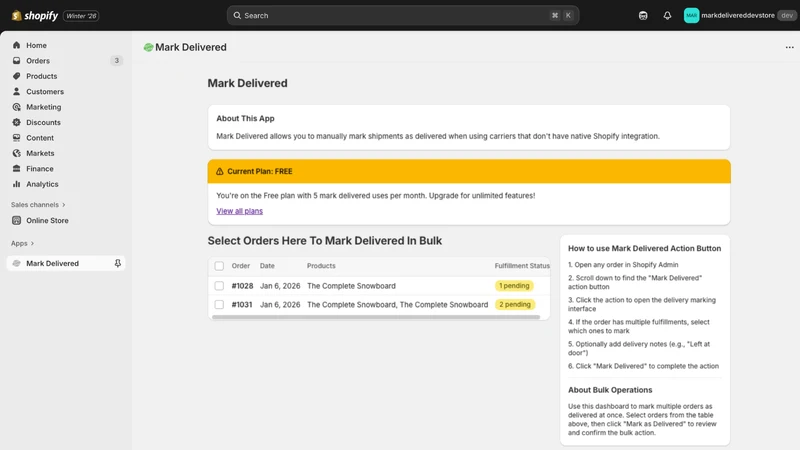Click the Date column header

(267, 266)
